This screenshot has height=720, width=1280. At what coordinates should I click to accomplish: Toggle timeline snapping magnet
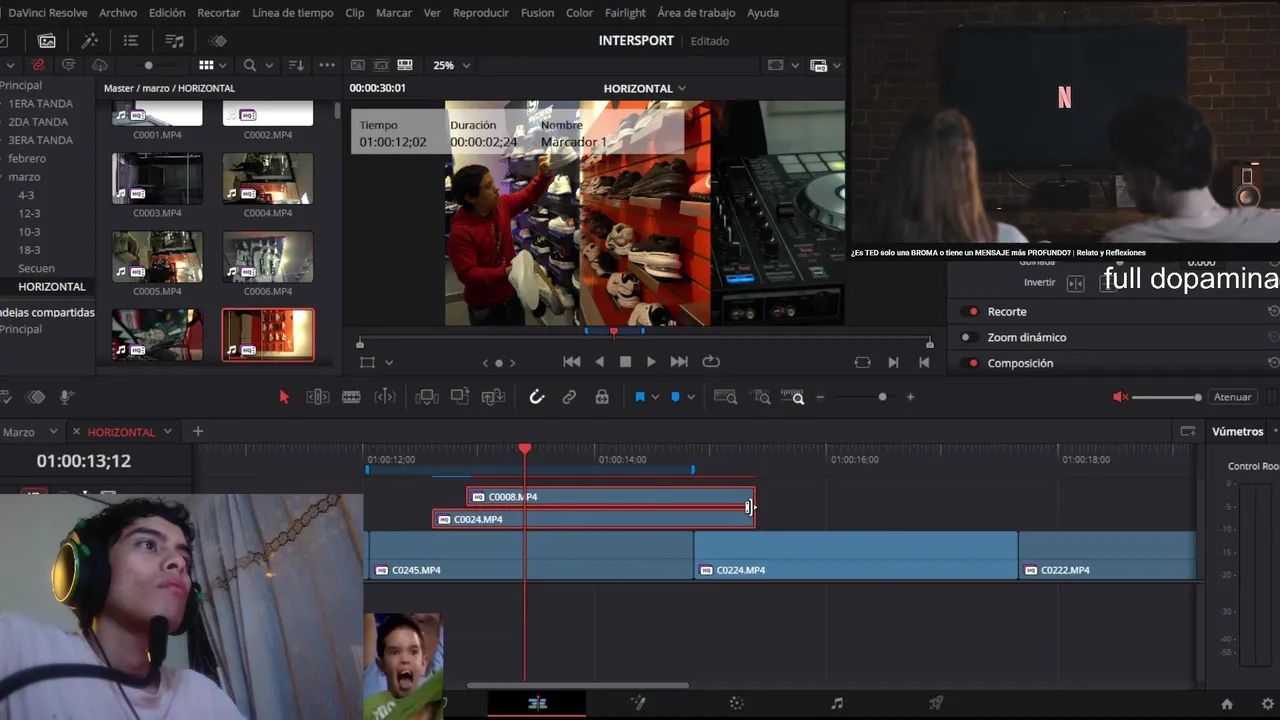(537, 397)
